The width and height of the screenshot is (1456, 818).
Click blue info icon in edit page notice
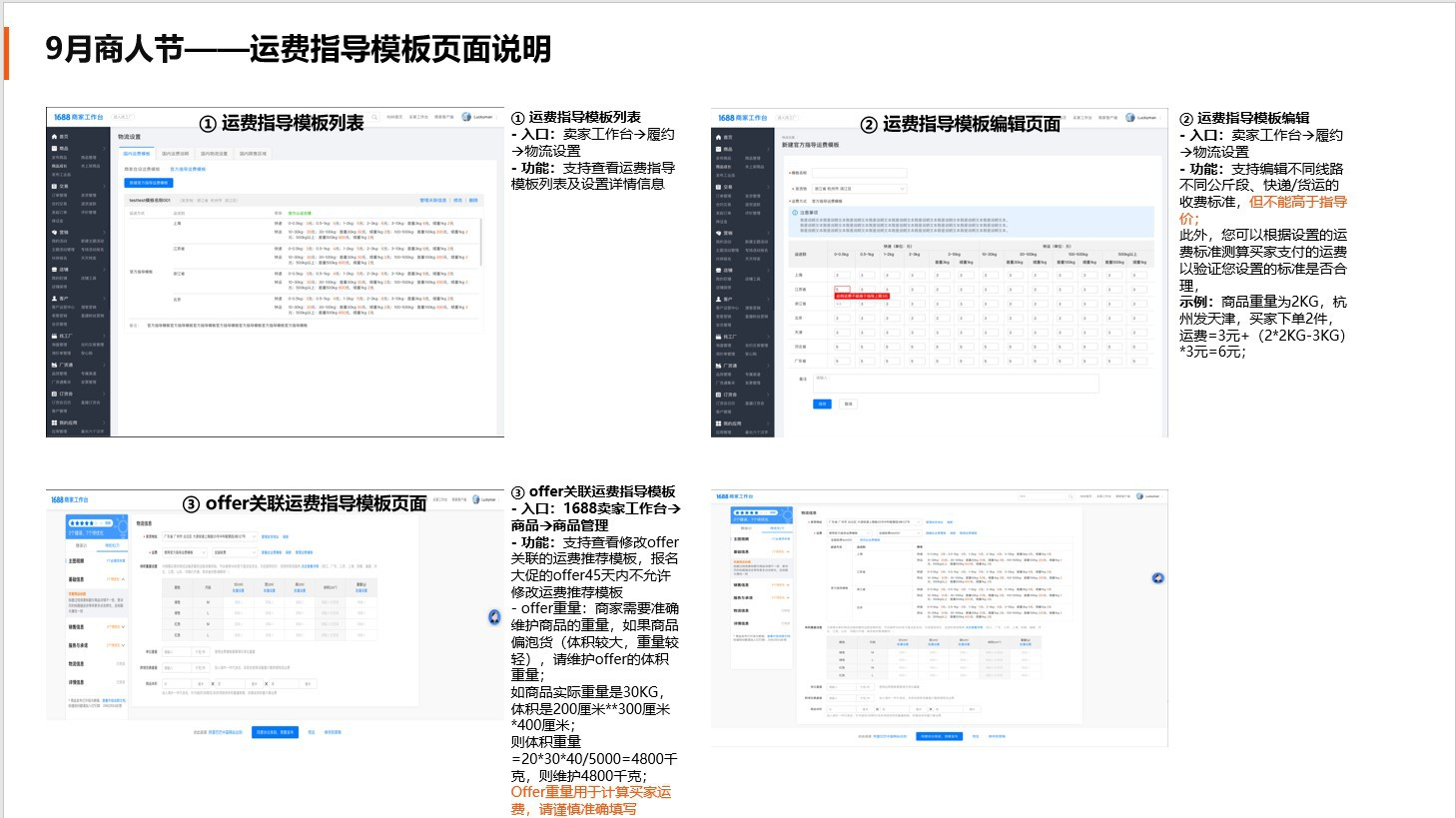pyautogui.click(x=795, y=213)
